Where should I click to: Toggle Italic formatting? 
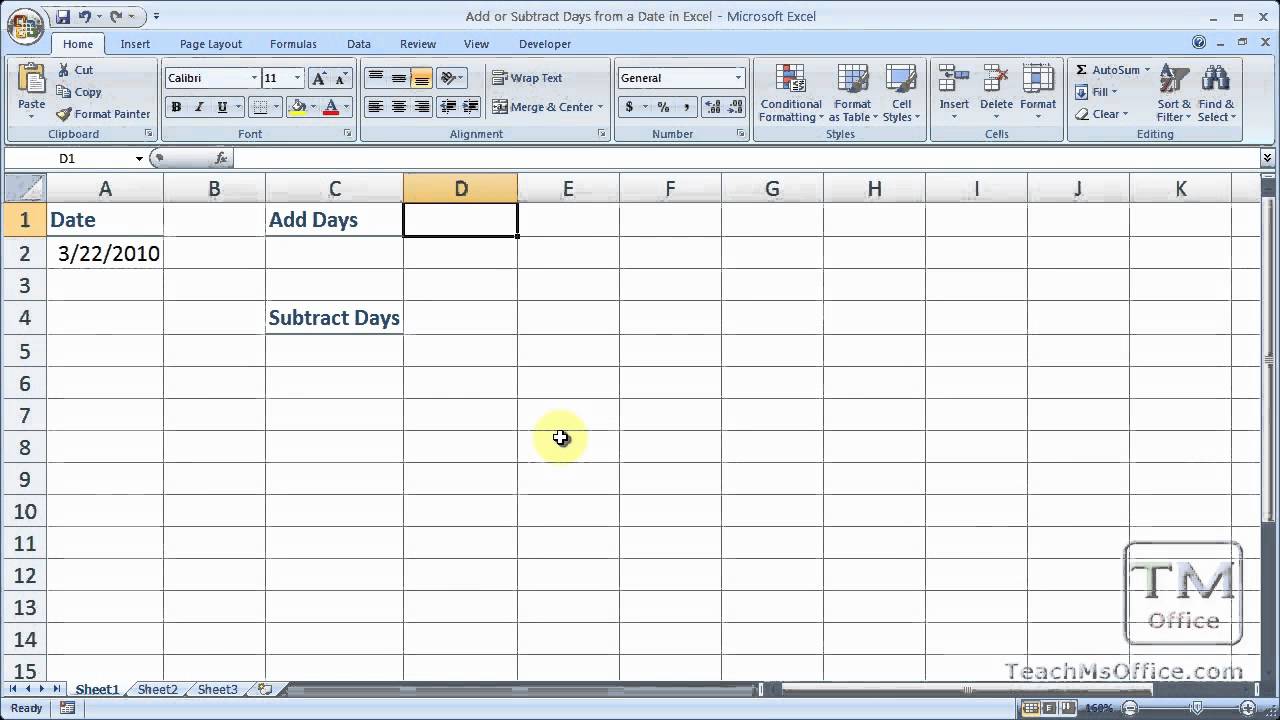[199, 107]
